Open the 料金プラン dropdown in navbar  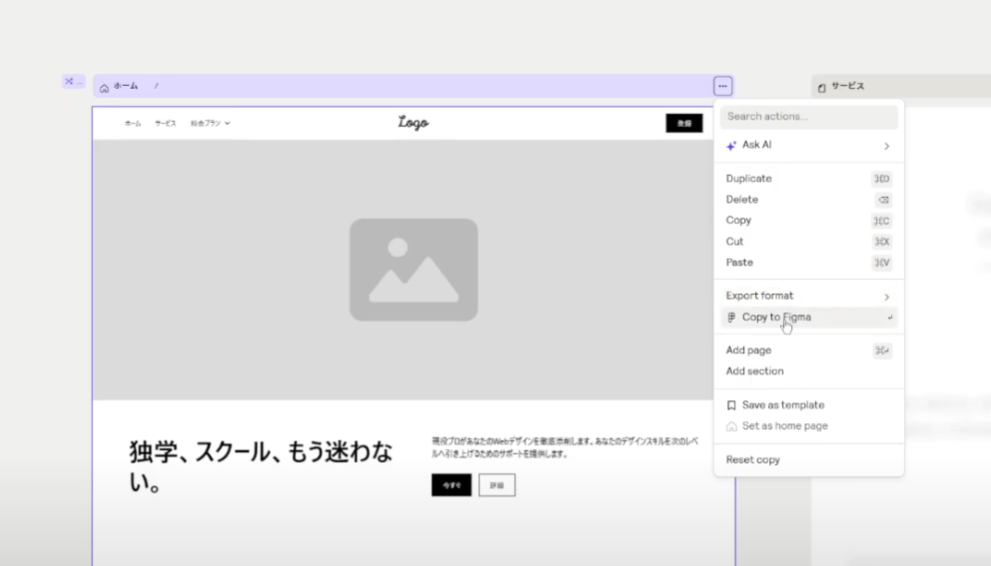(x=211, y=124)
